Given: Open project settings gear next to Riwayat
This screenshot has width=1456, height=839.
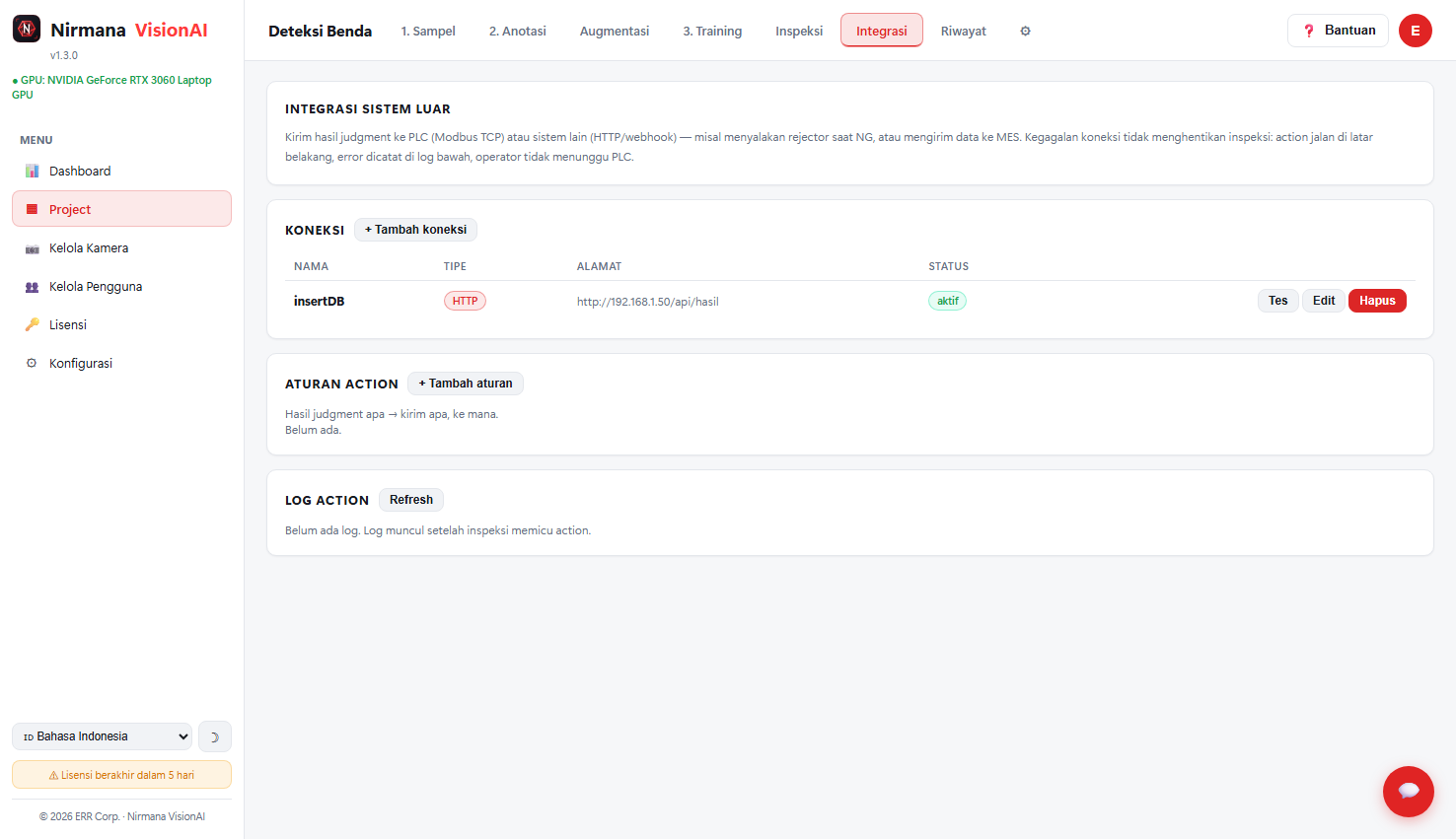Looking at the screenshot, I should tap(1025, 32).
